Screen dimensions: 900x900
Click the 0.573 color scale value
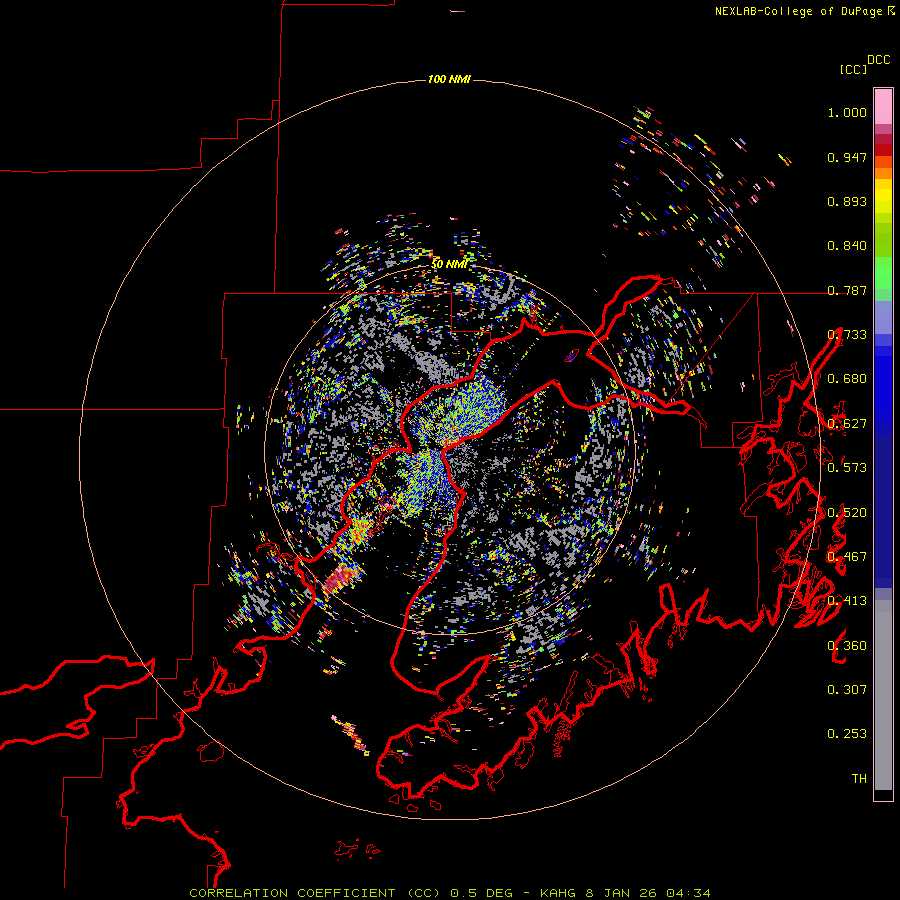pos(847,468)
